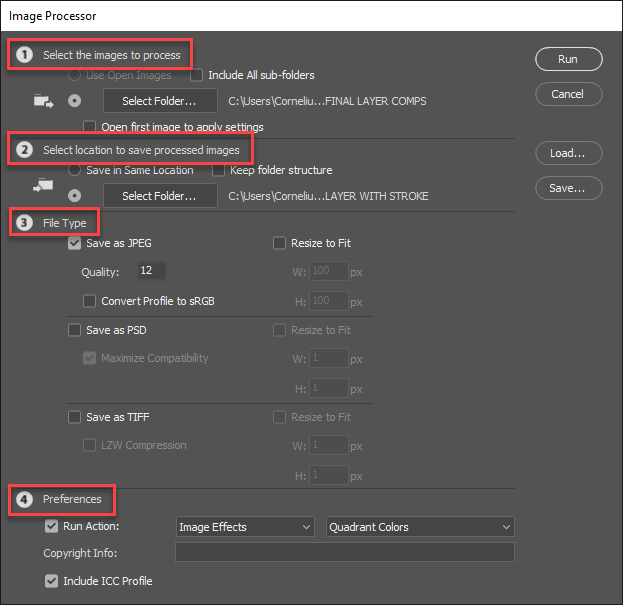
Task: Enable Keep folder structure checkbox
Action: pyautogui.click(x=218, y=170)
